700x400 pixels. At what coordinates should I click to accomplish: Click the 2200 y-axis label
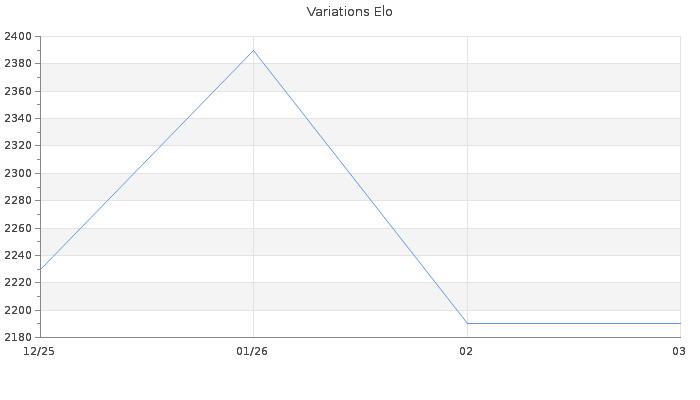19,310
